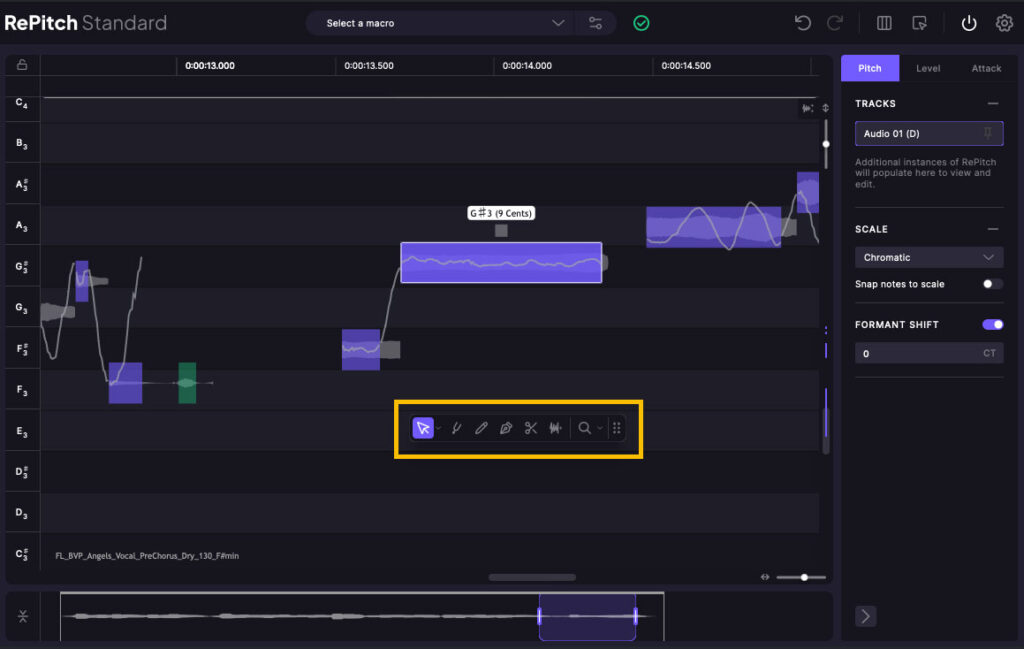Switch to the Level tab
This screenshot has width=1024, height=649.
[928, 68]
